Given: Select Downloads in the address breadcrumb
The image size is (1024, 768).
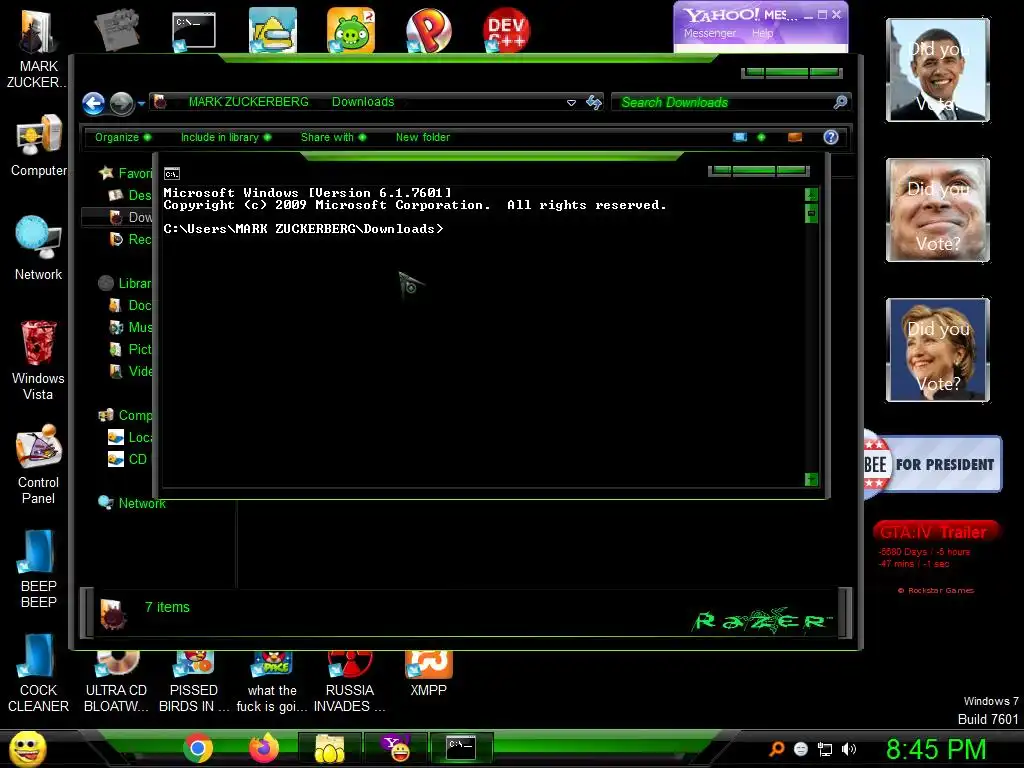Looking at the screenshot, I should point(363,102).
